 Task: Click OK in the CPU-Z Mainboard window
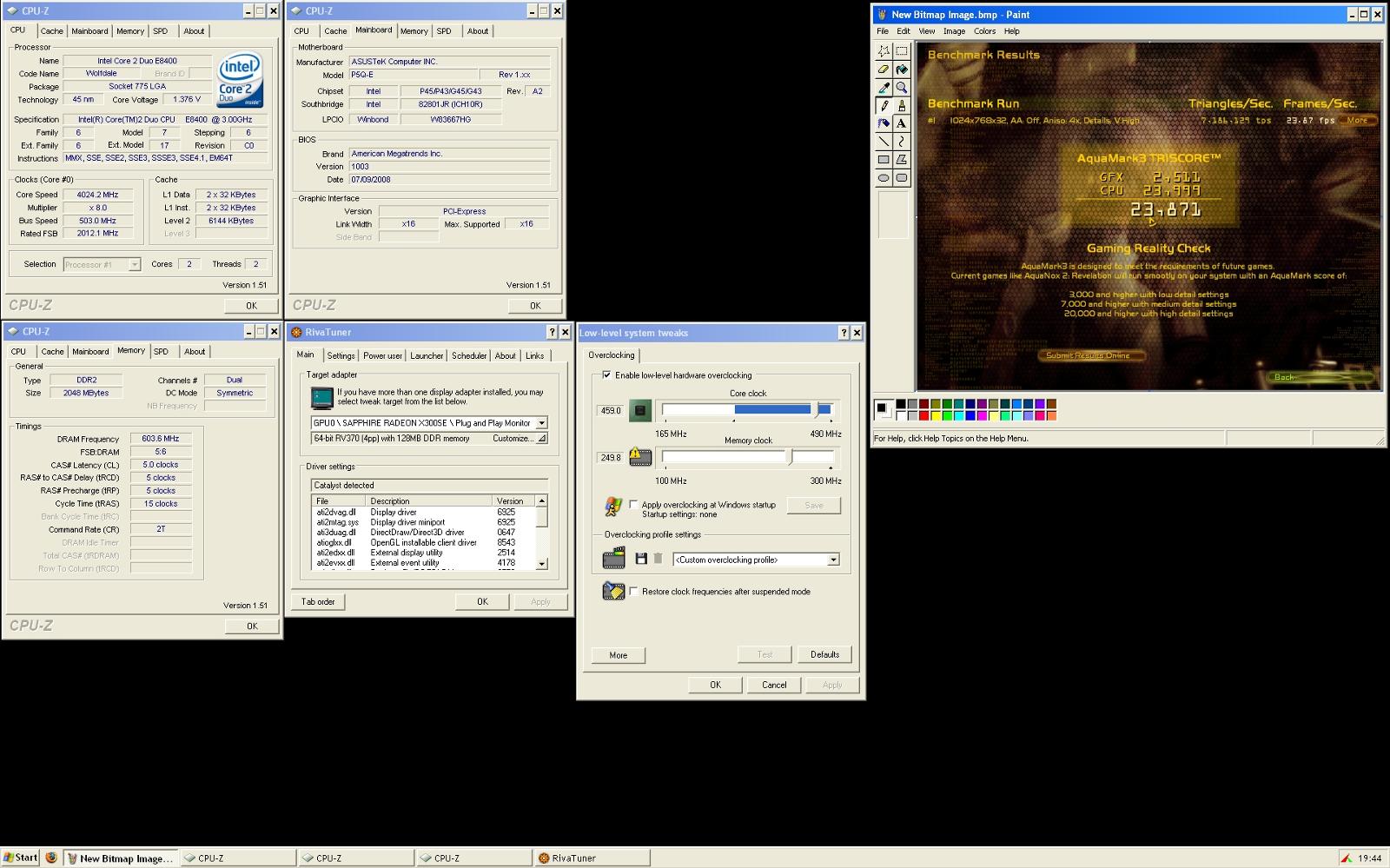coord(535,305)
